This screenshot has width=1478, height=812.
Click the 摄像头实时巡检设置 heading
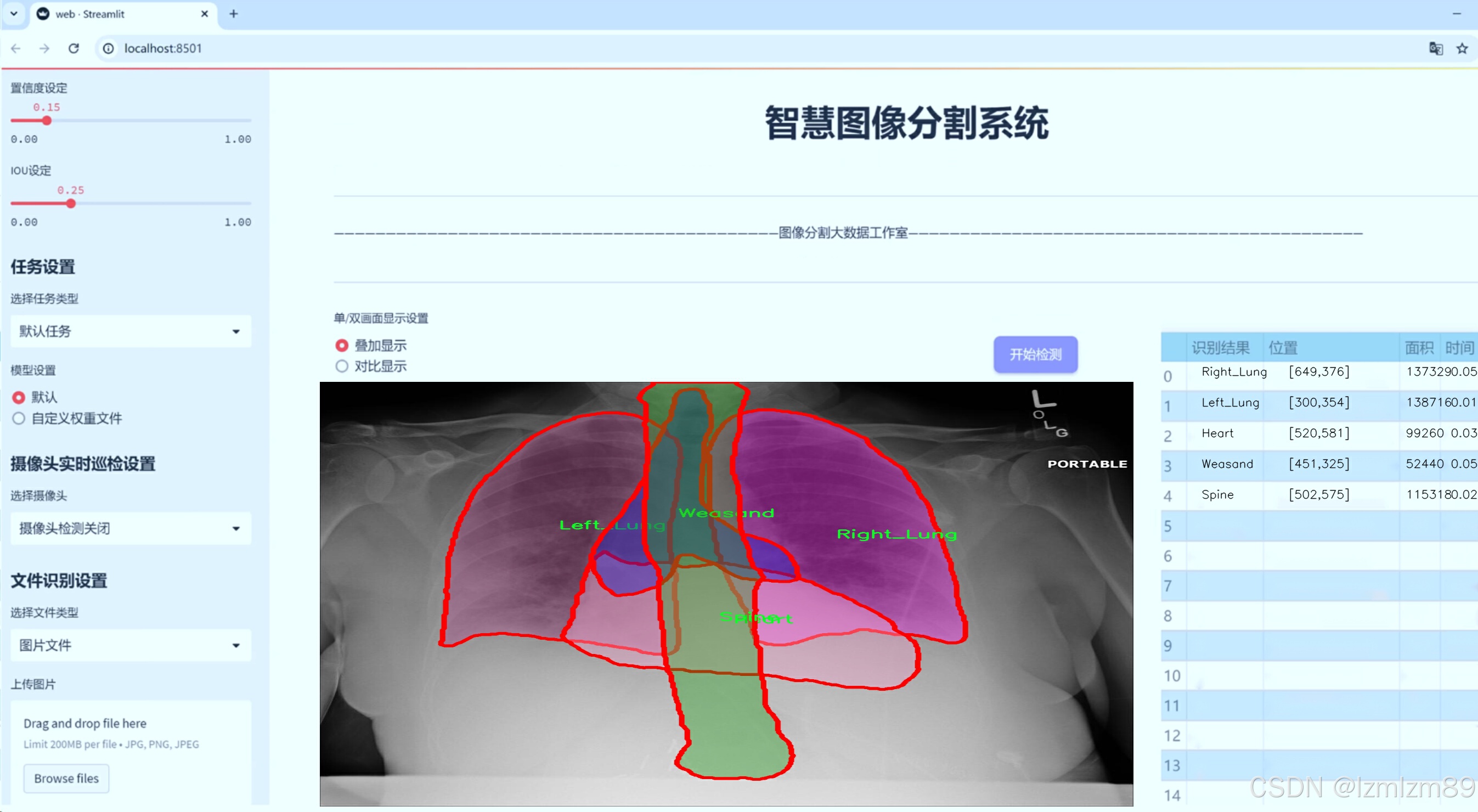pyautogui.click(x=83, y=464)
